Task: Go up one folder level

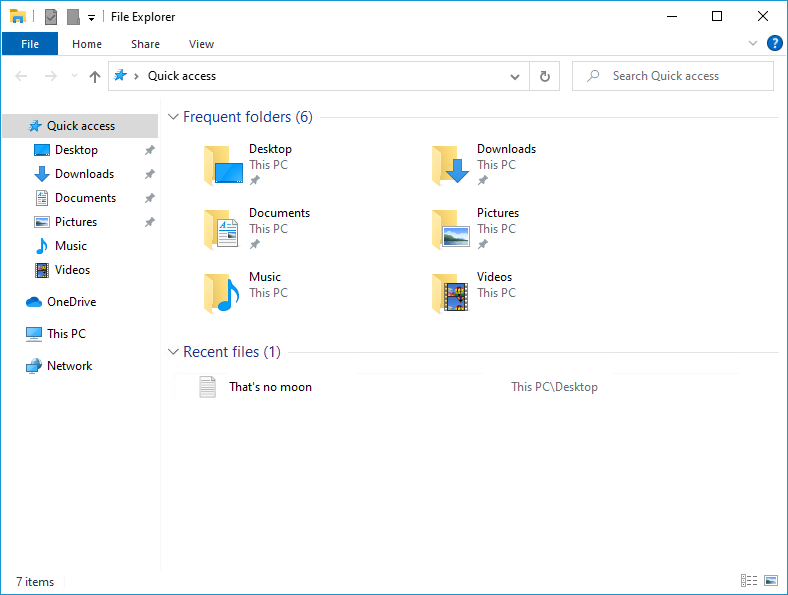Action: [x=94, y=76]
